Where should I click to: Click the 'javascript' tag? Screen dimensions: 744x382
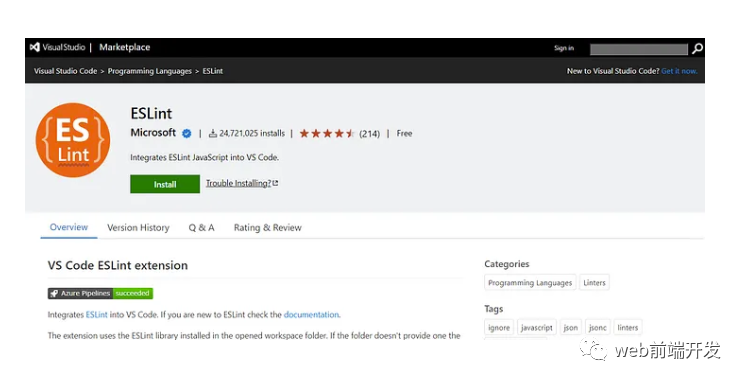[536, 327]
